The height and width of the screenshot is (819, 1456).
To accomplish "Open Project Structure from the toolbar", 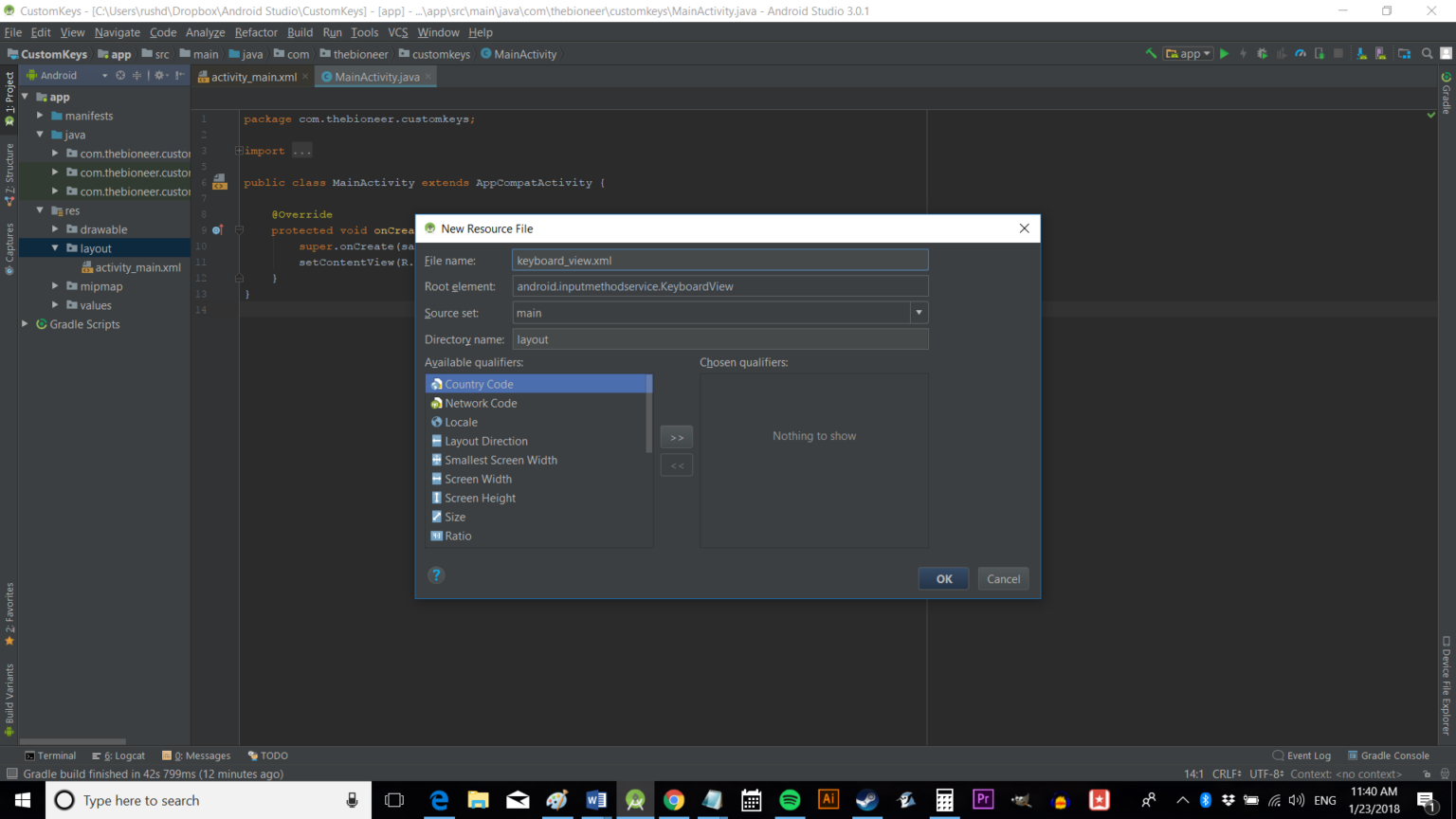I will pos(1404,54).
